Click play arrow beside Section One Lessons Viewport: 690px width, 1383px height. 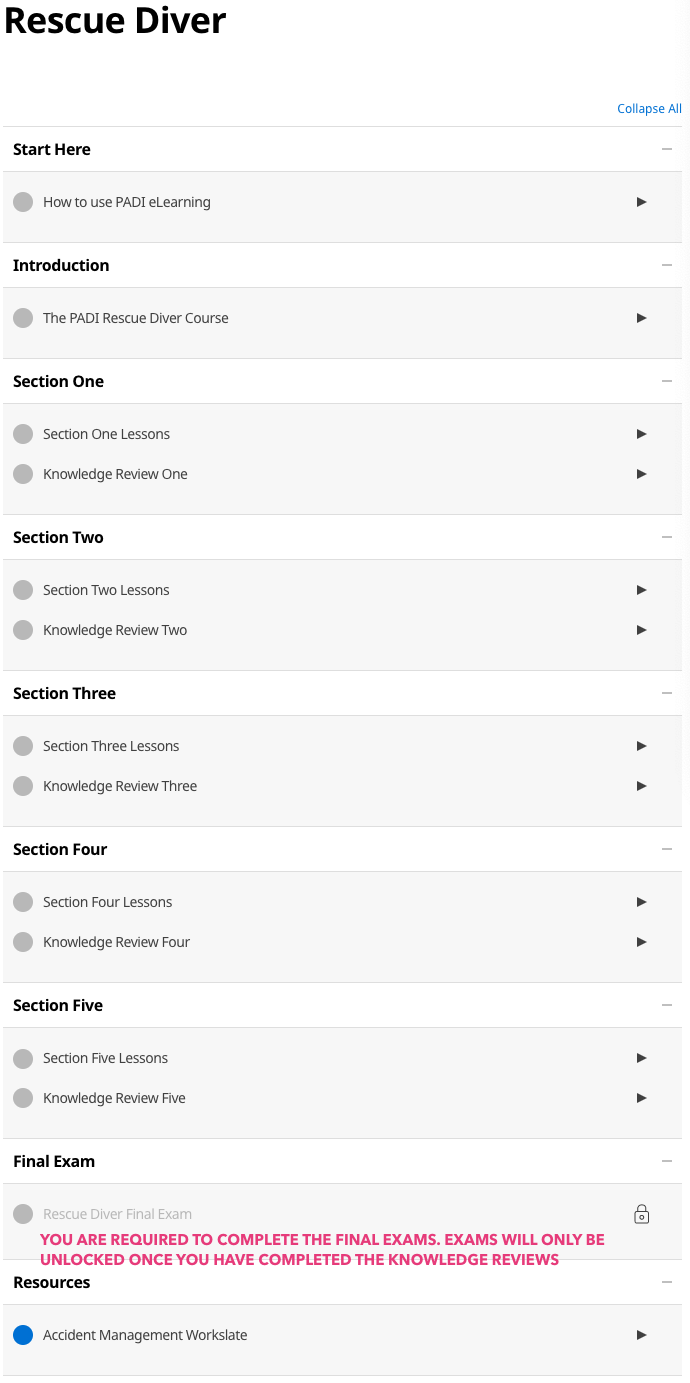pyautogui.click(x=642, y=434)
